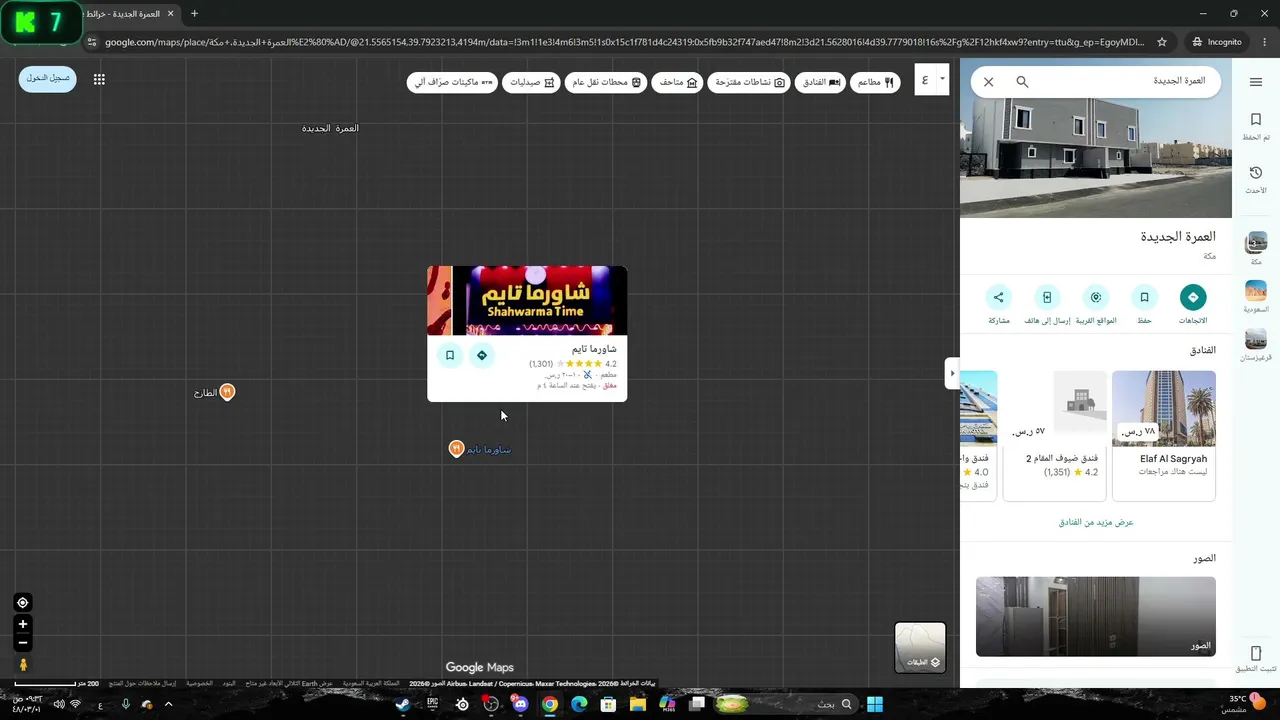
Task: Click the شاورما تايم restaurant map pin
Action: 457,449
